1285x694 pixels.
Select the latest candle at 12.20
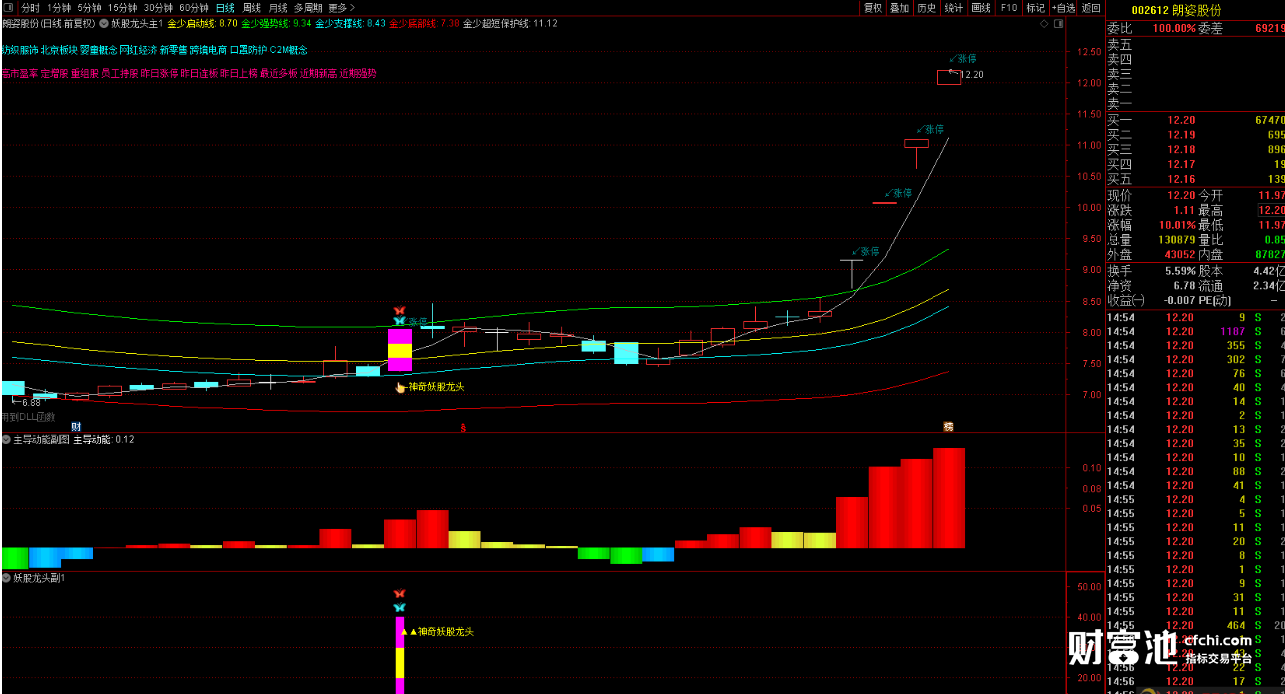pyautogui.click(x=948, y=77)
